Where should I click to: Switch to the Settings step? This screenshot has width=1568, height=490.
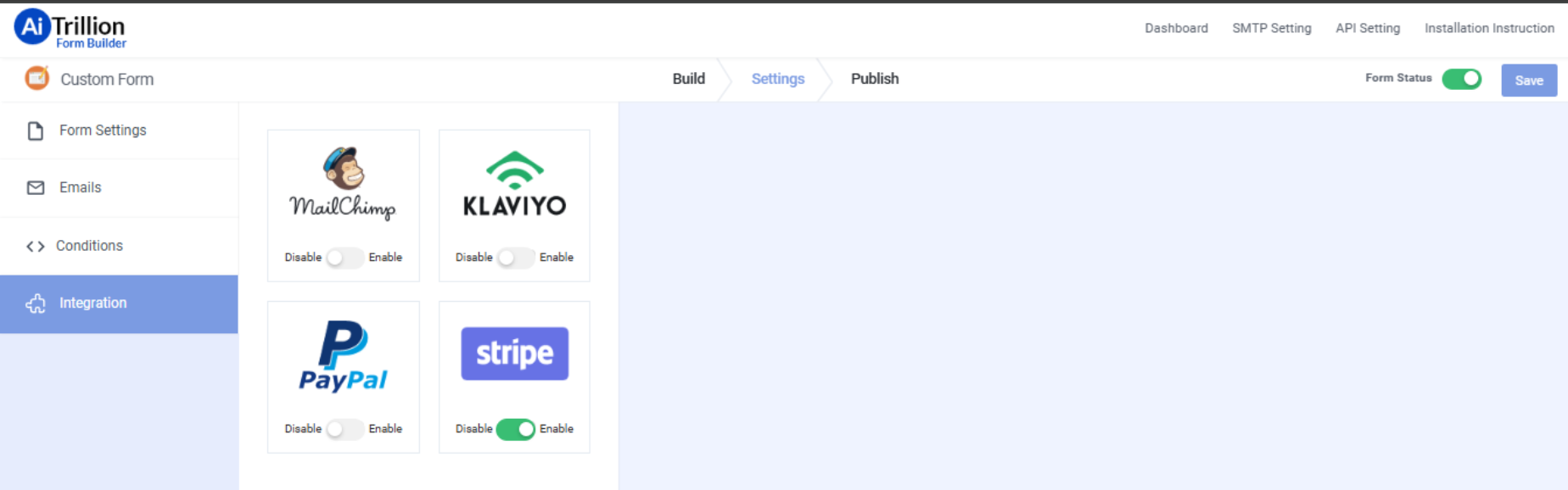778,79
